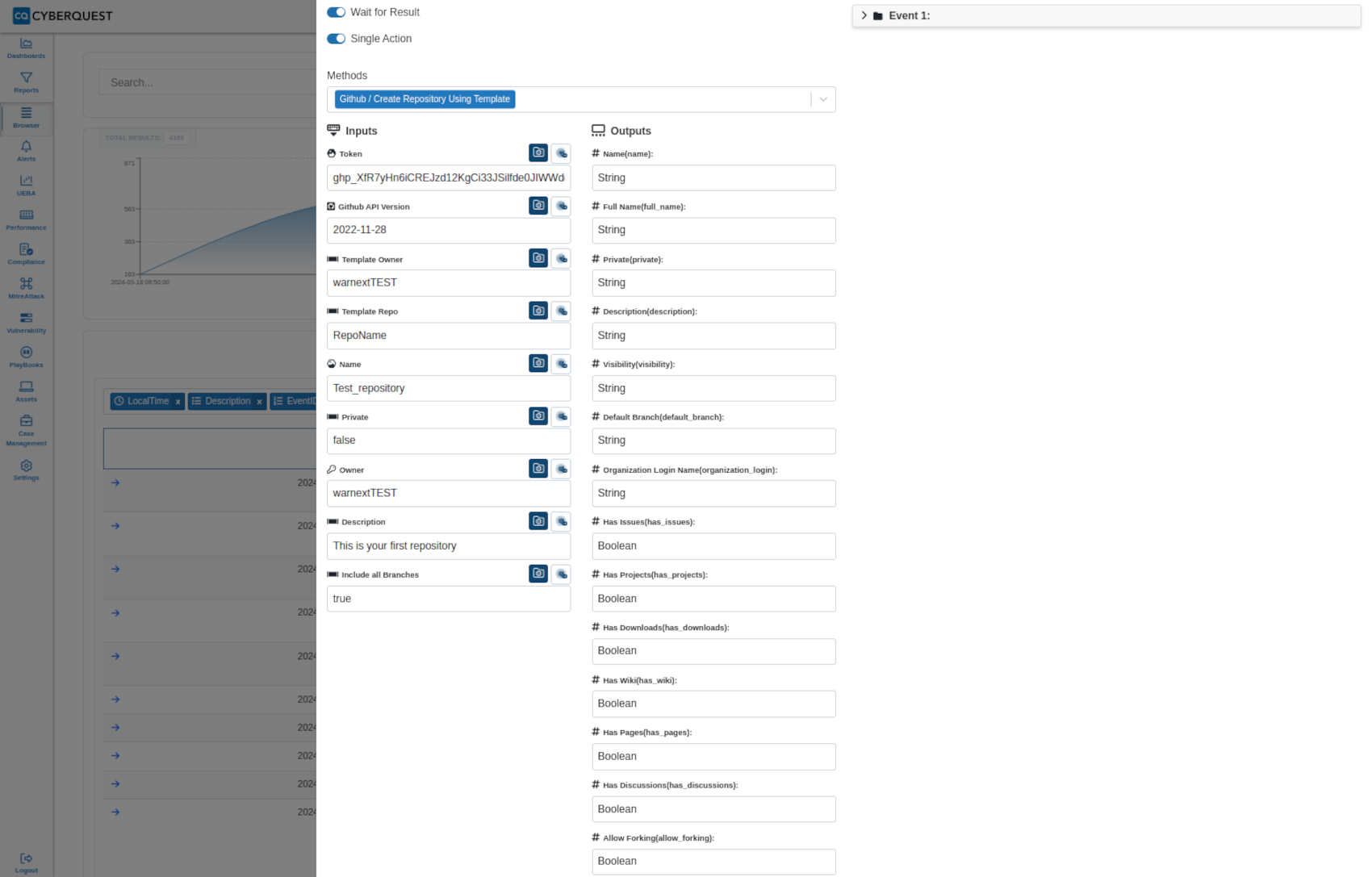Image resolution: width=1372 pixels, height=877 pixels.
Task: Click the Allow Forking output field
Action: (713, 862)
